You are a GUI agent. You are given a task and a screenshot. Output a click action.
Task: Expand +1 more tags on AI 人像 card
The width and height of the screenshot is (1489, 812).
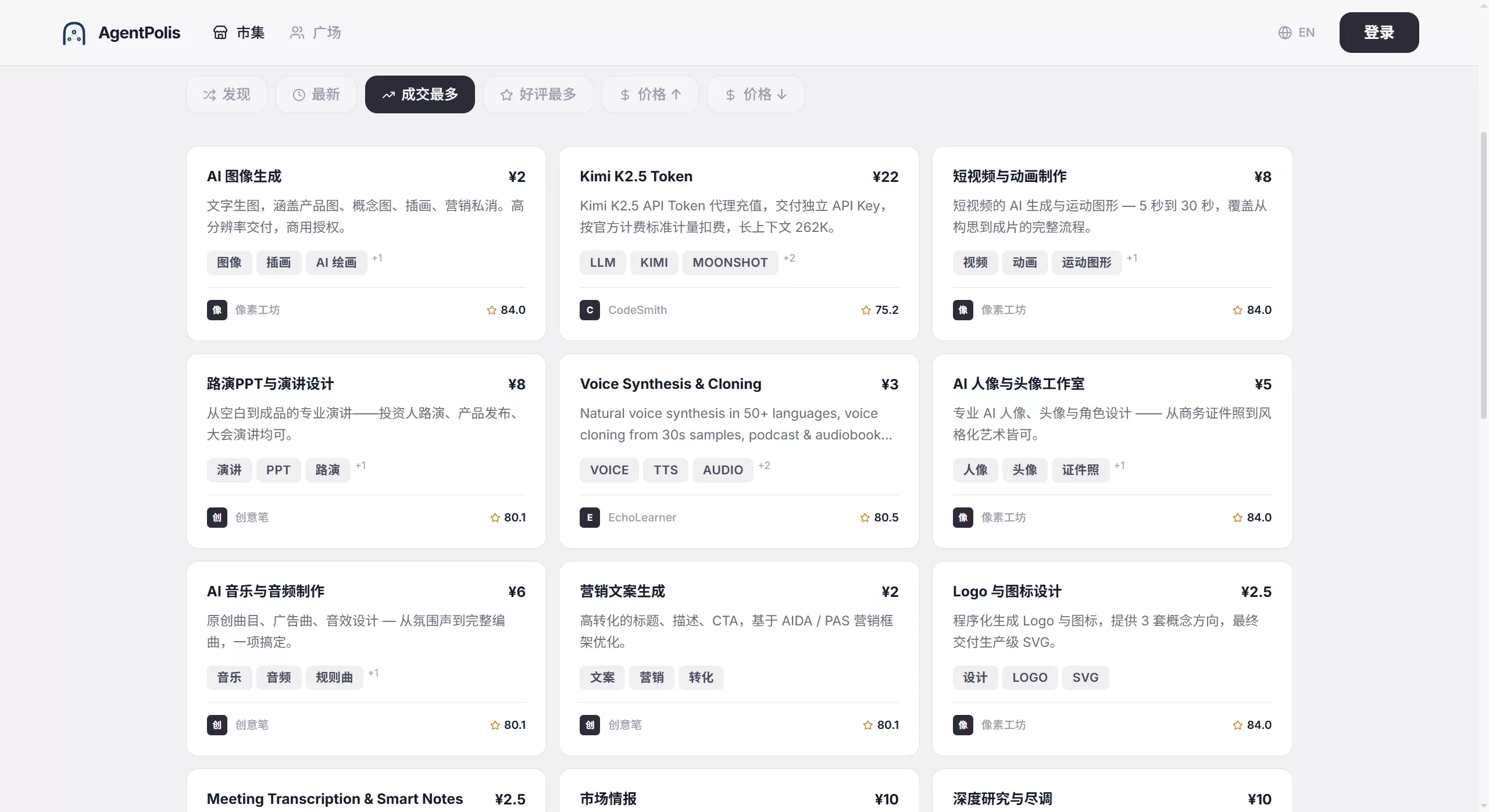click(x=1119, y=466)
